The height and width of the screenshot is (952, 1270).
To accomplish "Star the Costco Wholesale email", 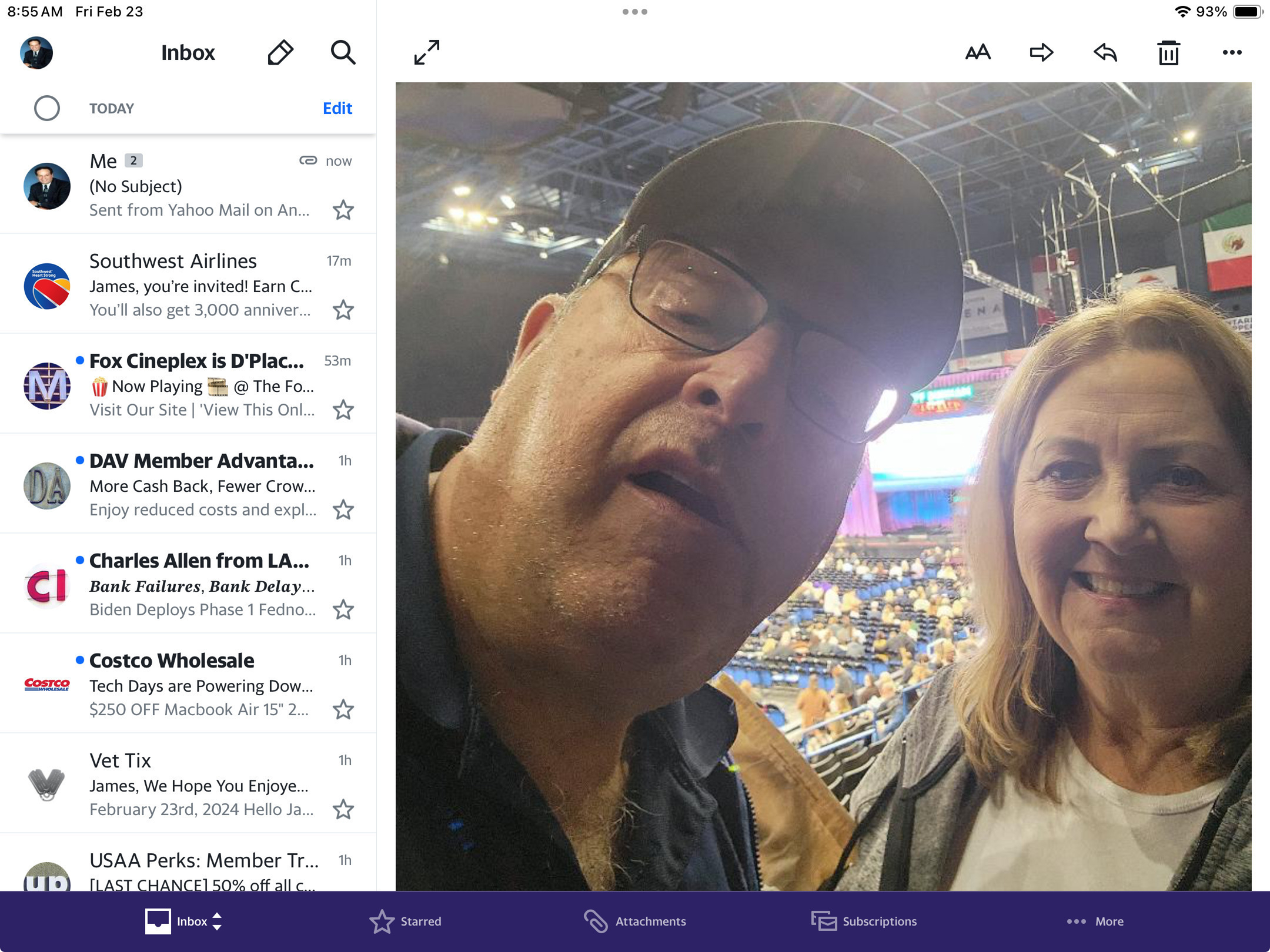I will [343, 709].
